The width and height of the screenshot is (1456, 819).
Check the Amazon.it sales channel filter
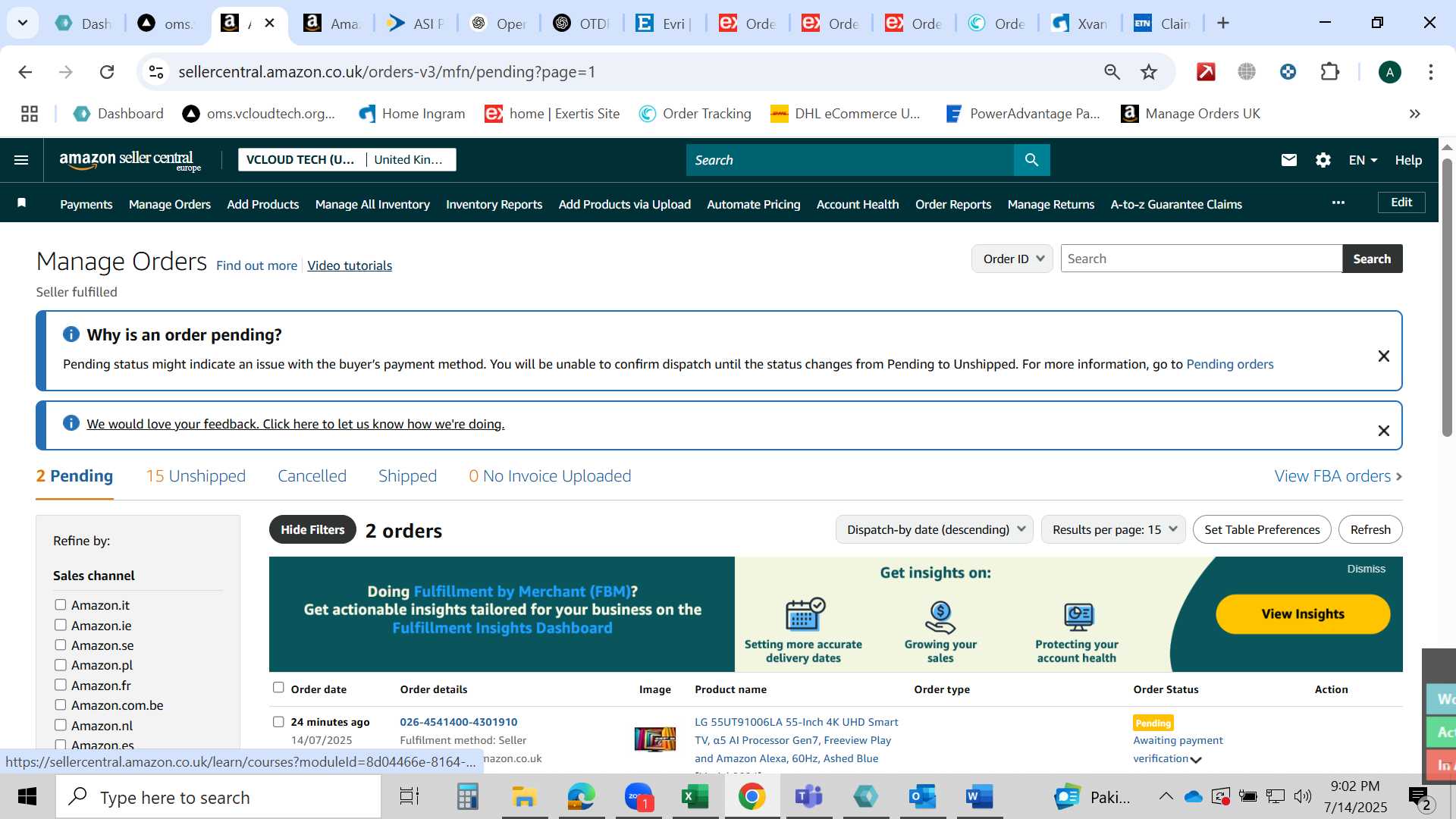tap(61, 604)
